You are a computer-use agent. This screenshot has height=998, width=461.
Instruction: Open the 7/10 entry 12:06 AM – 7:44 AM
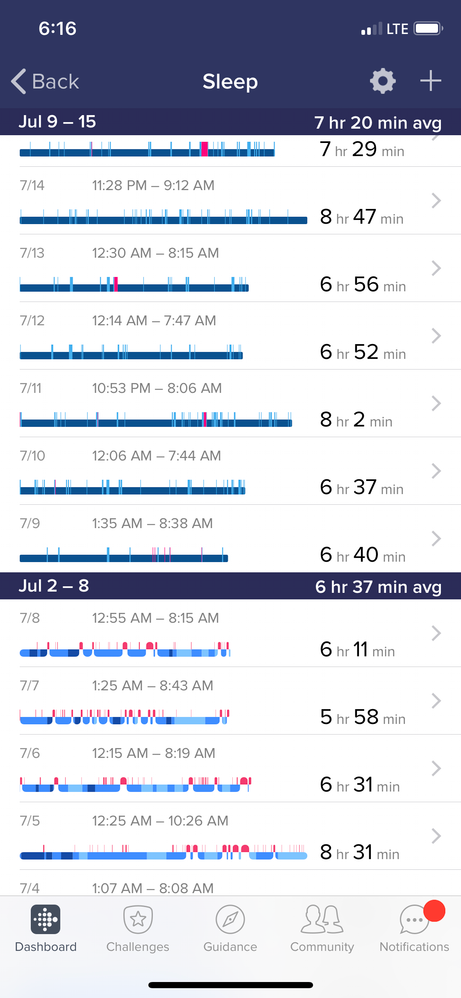coord(230,471)
